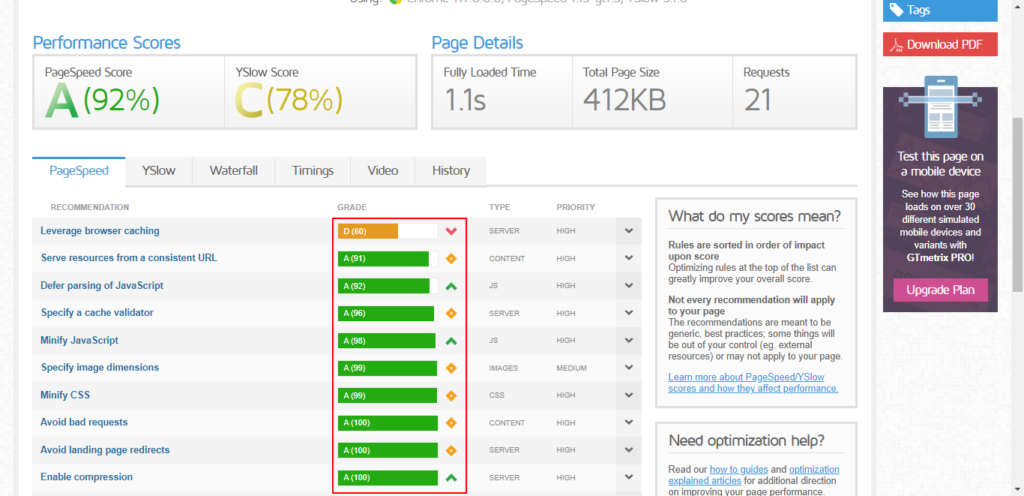Viewport: 1024px width, 496px height.
Task: Expand the Leverage browser caching row chevron
Action: pos(628,231)
